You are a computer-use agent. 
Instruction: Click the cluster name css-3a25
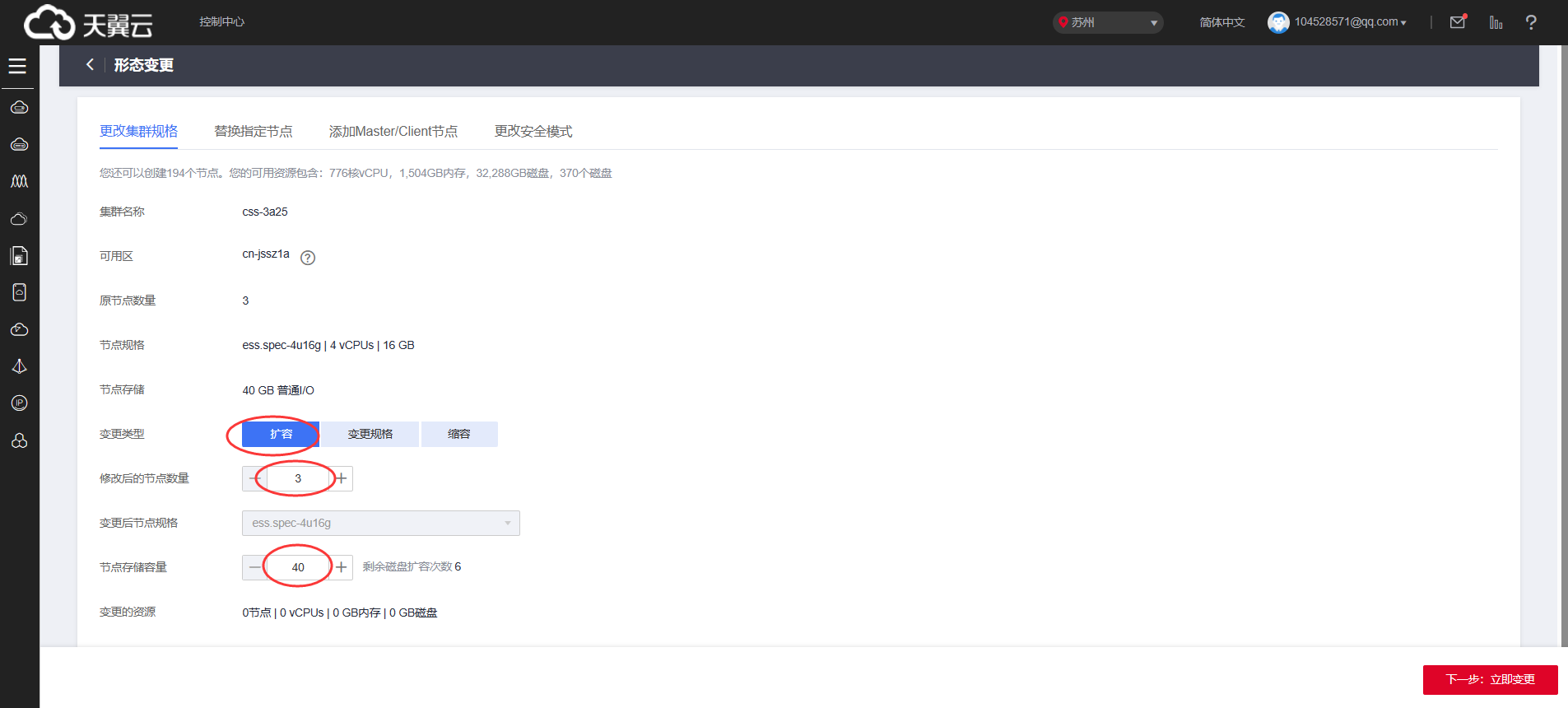point(265,212)
